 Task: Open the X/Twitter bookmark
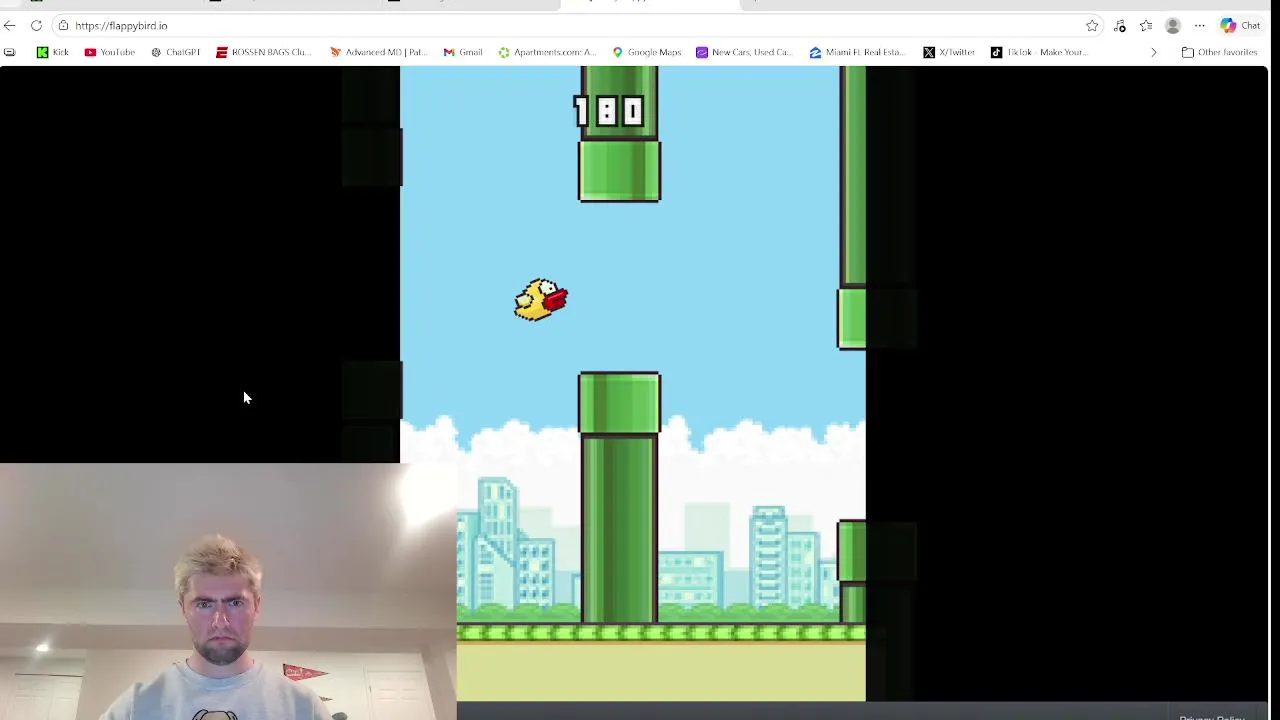tap(949, 52)
